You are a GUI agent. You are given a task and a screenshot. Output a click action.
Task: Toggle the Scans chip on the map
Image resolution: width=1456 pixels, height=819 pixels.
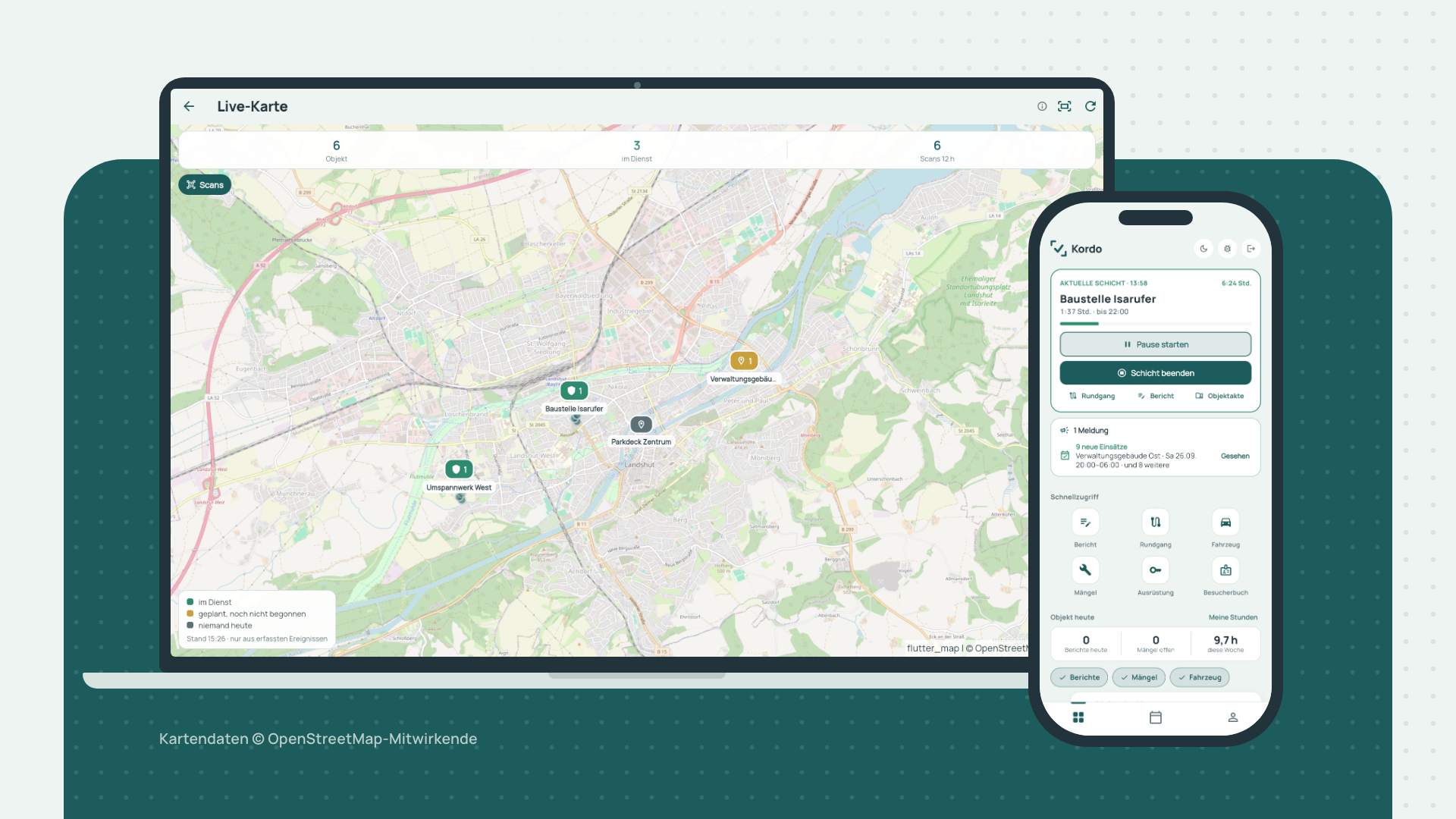pyautogui.click(x=205, y=185)
